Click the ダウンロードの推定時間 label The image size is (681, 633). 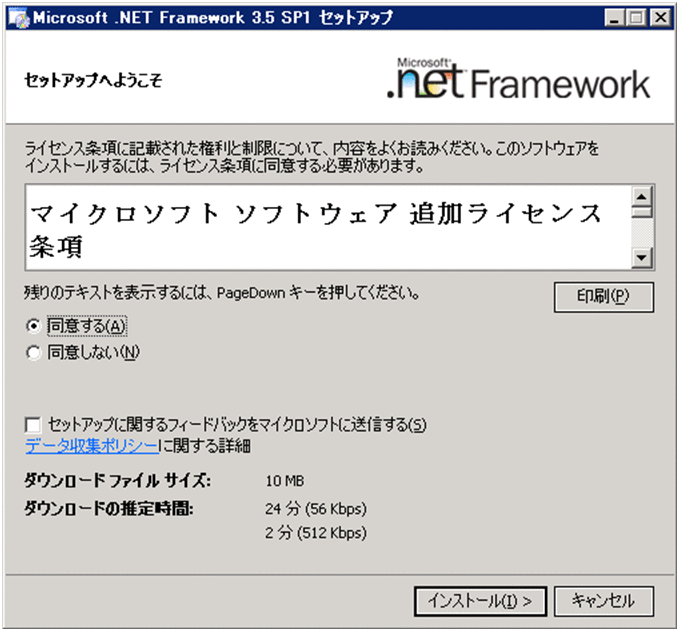pos(109,508)
